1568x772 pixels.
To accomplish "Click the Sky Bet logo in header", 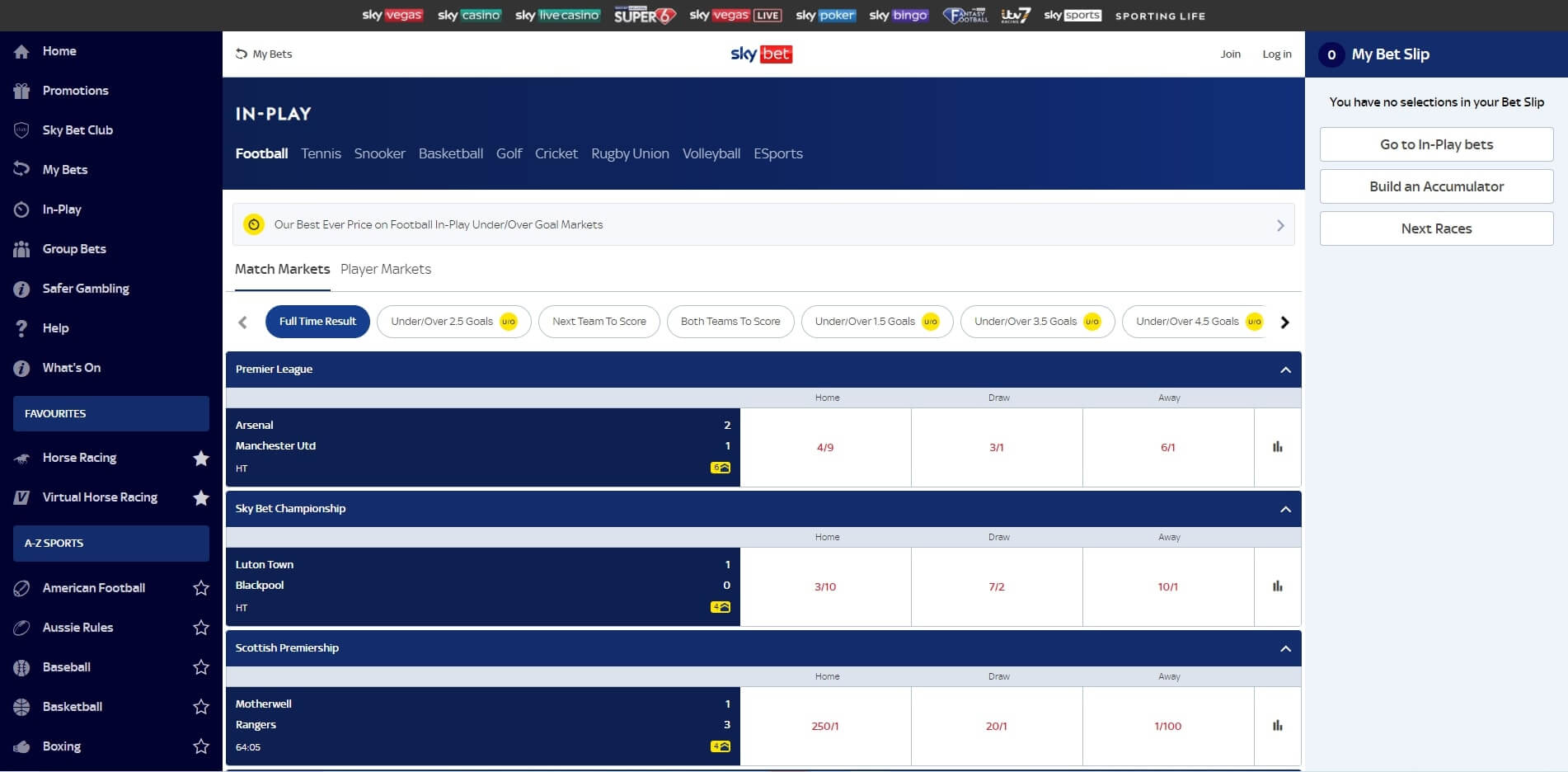I will [761, 54].
